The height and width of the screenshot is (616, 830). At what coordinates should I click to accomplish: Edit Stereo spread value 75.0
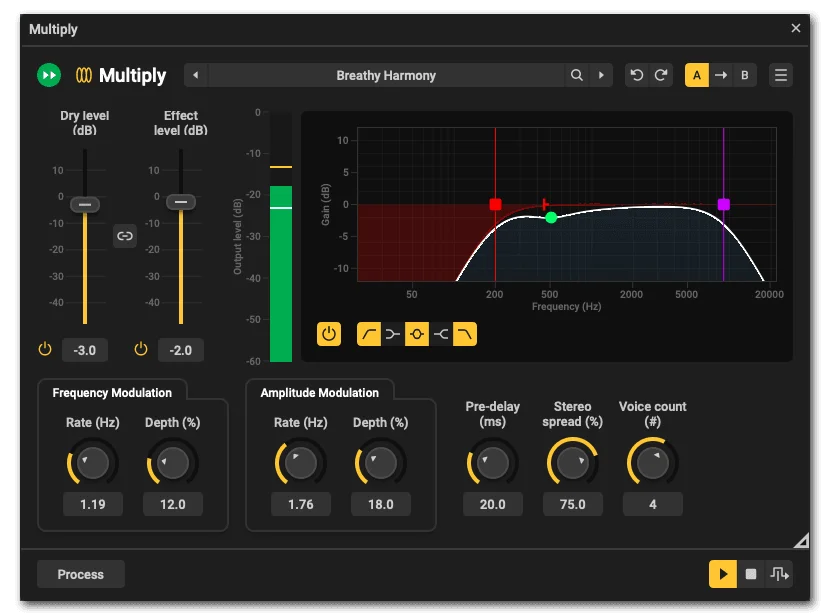pos(573,504)
